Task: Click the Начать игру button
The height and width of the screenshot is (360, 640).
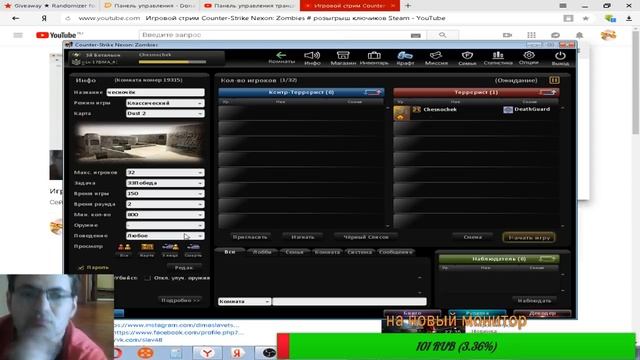Action: point(529,237)
